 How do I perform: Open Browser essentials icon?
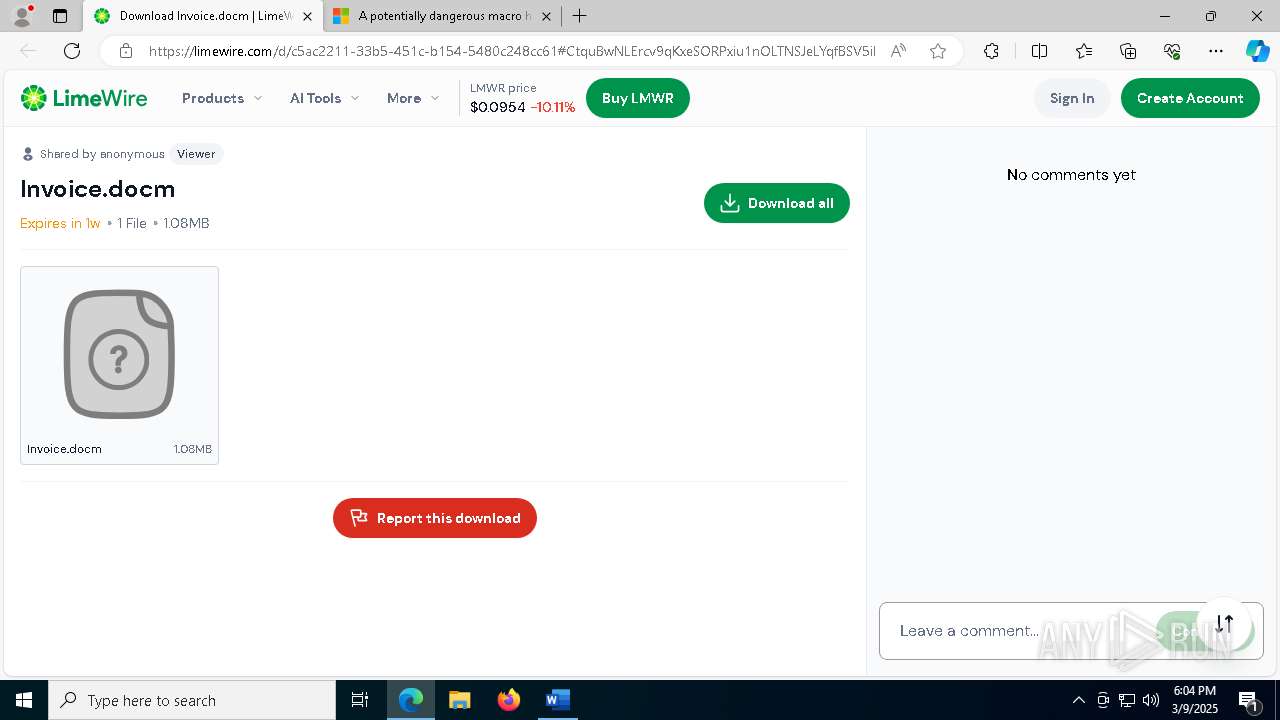[1172, 51]
